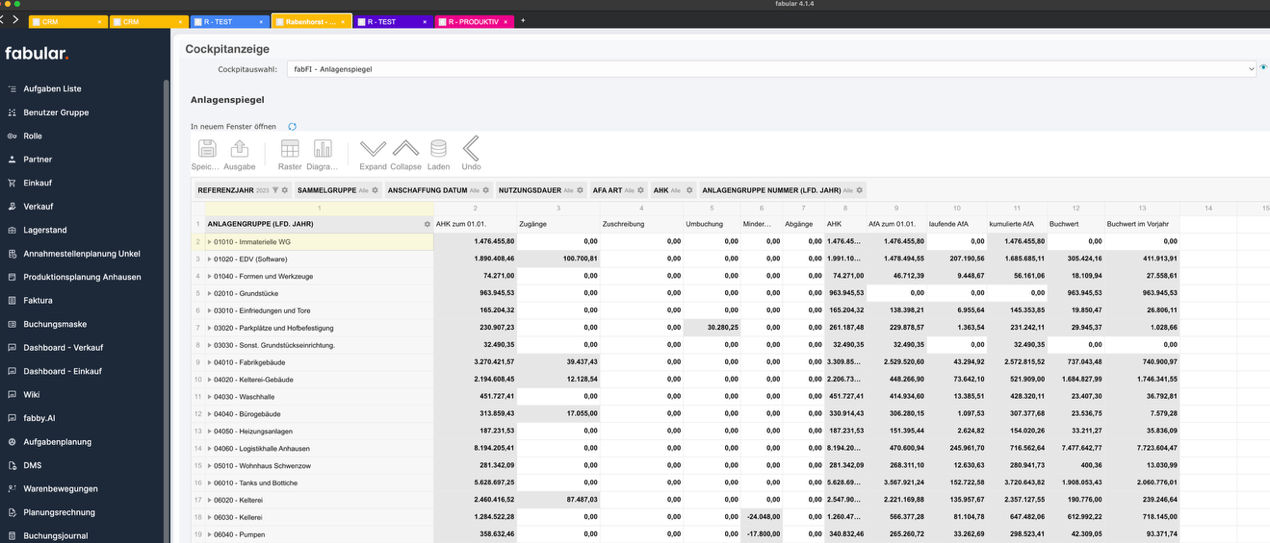Open a new tab with plus button
This screenshot has width=1270, height=543.
pos(522,20)
